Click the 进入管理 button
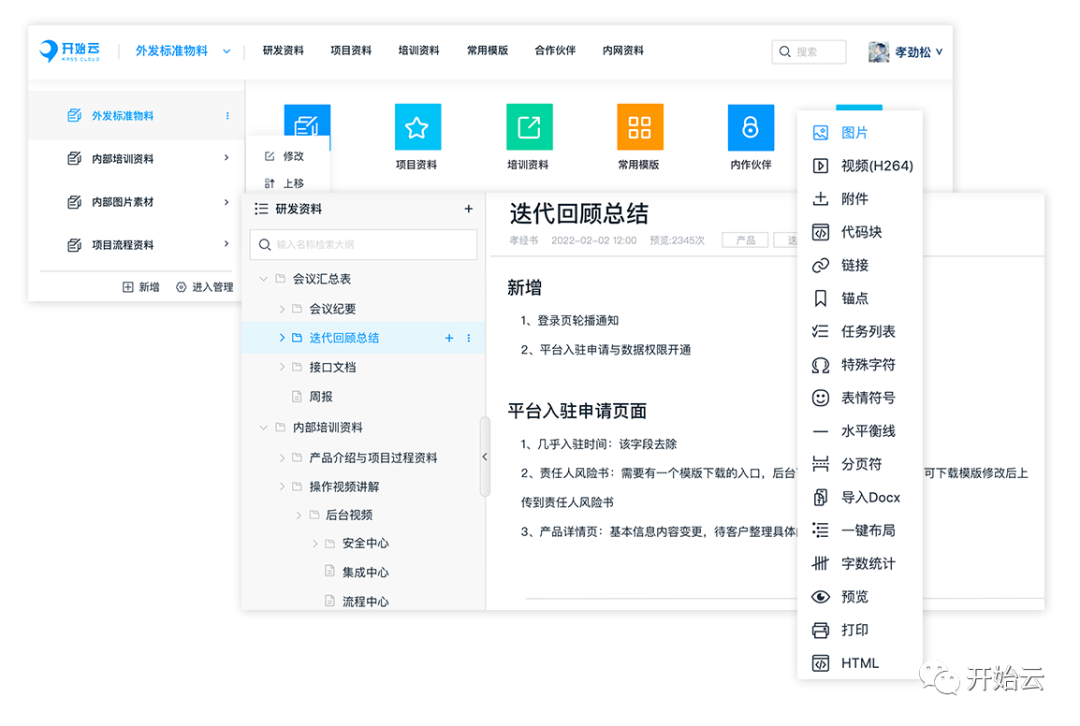1080x726 pixels. click(204, 287)
